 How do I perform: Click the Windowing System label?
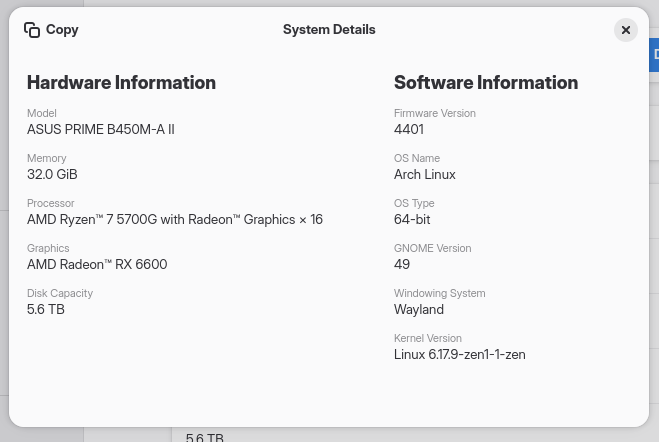coord(440,293)
